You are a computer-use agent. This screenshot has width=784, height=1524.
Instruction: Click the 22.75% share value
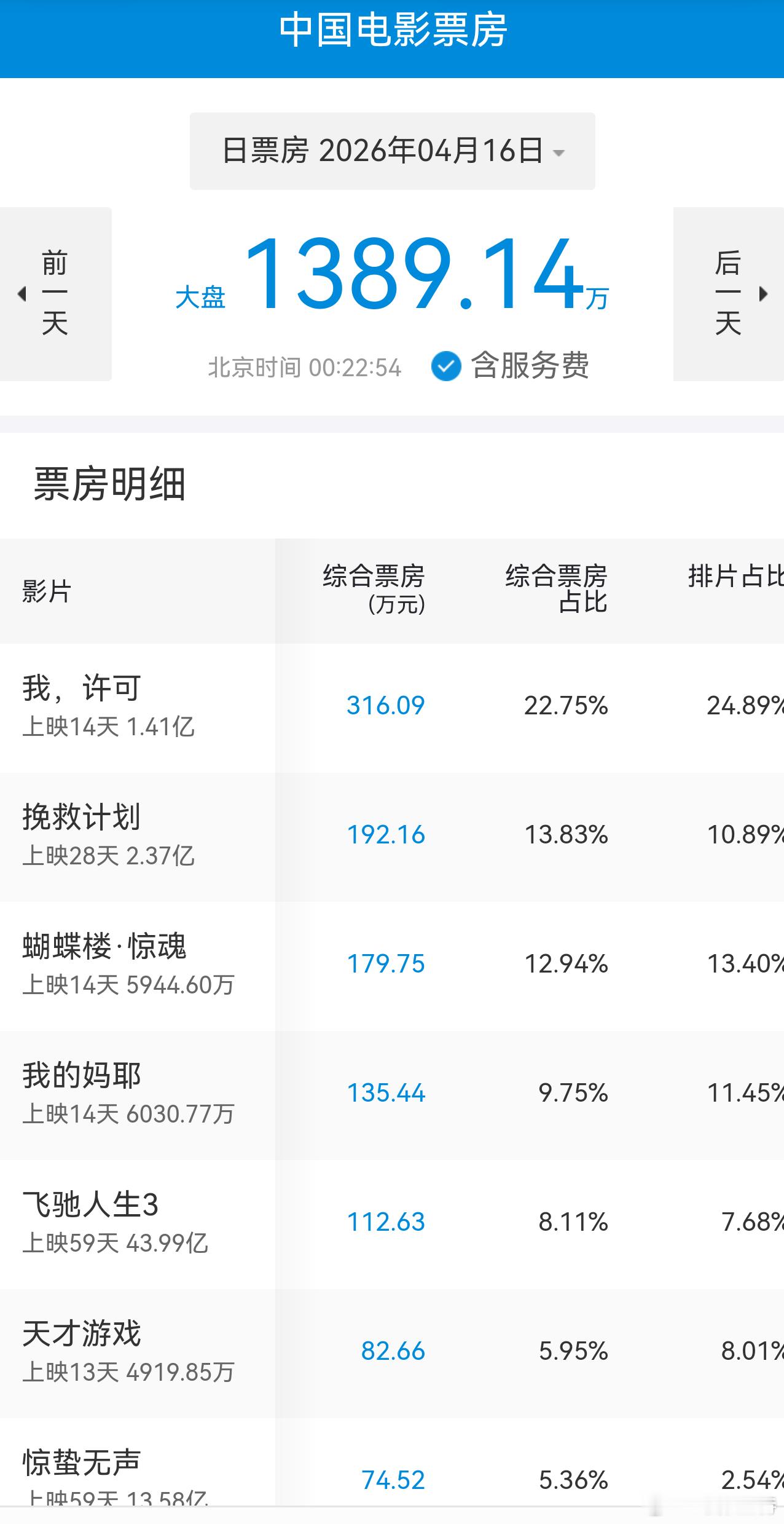pyautogui.click(x=566, y=706)
